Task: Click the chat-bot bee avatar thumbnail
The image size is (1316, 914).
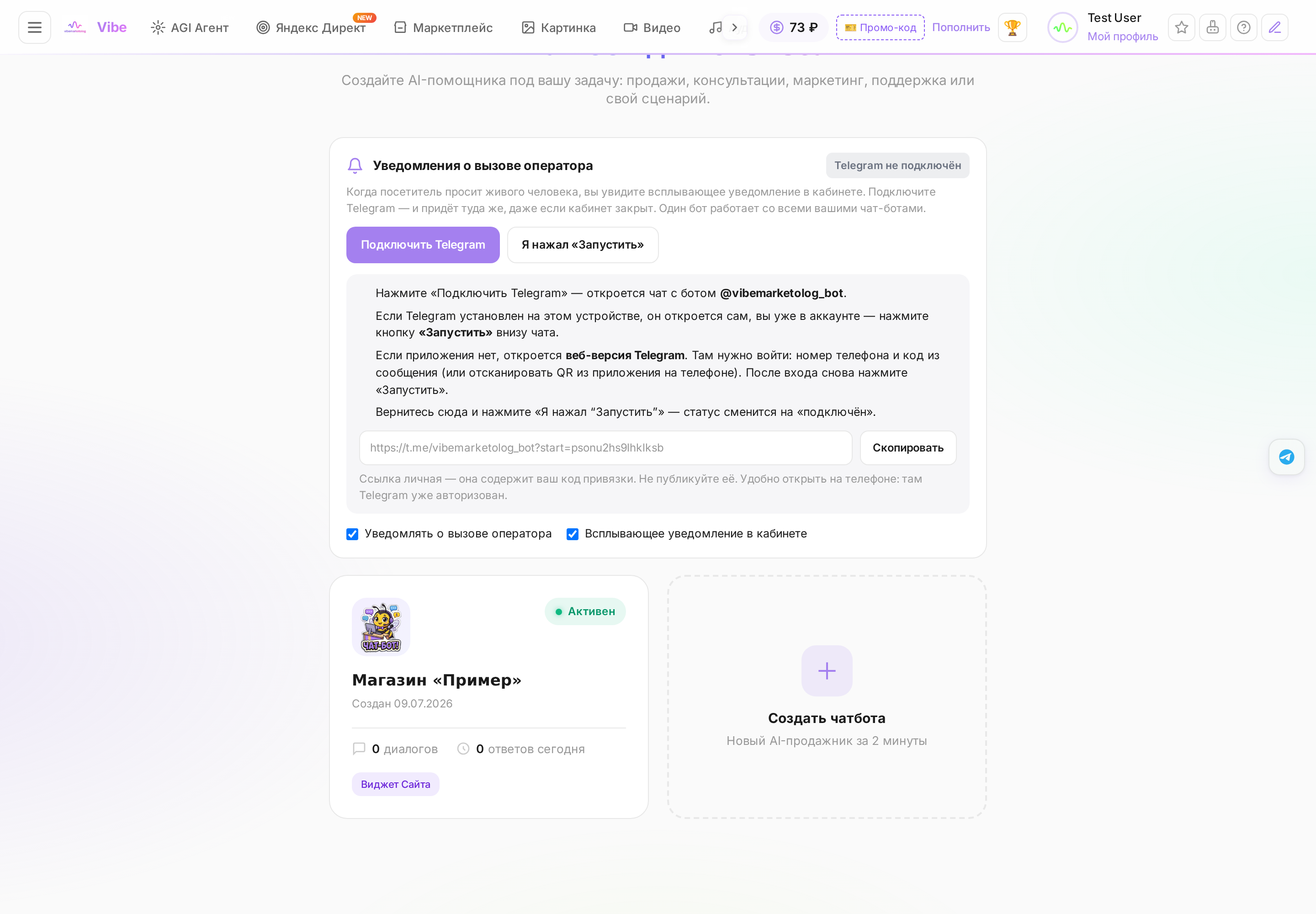Action: (x=381, y=627)
